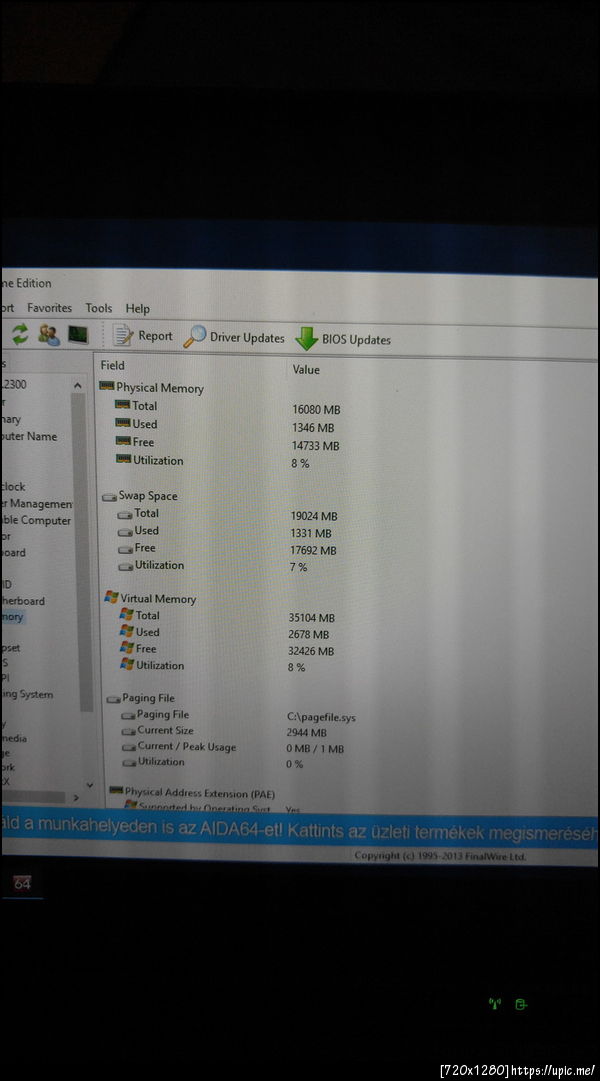Click the 0 MB / 1 MB value
This screenshot has width=600, height=1081.
point(315,749)
